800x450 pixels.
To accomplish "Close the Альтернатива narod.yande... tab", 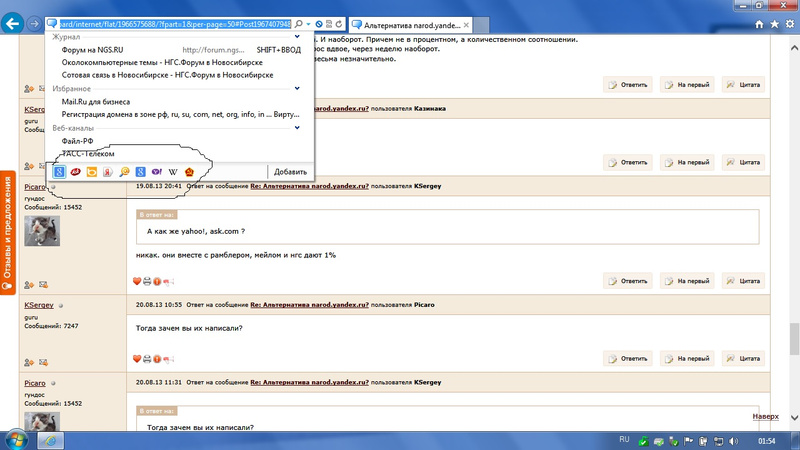I will point(466,24).
